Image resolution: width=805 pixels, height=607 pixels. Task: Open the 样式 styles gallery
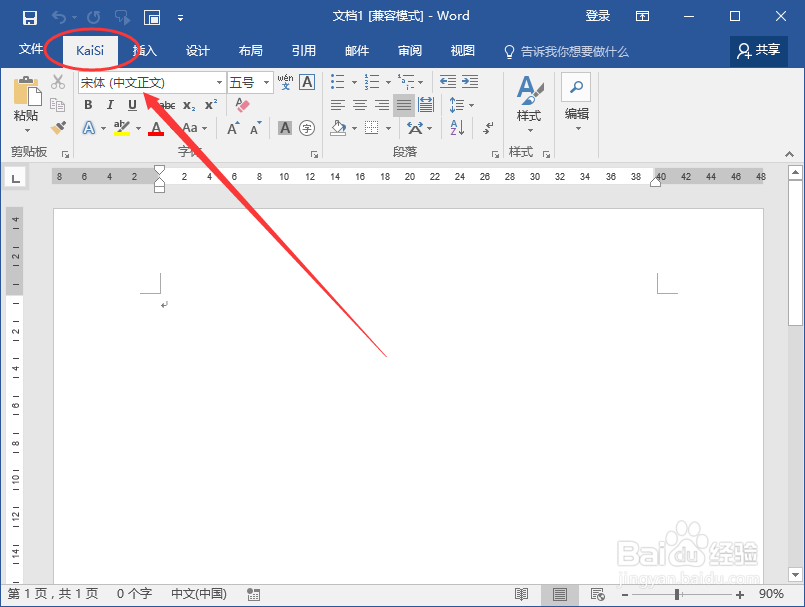(x=529, y=104)
